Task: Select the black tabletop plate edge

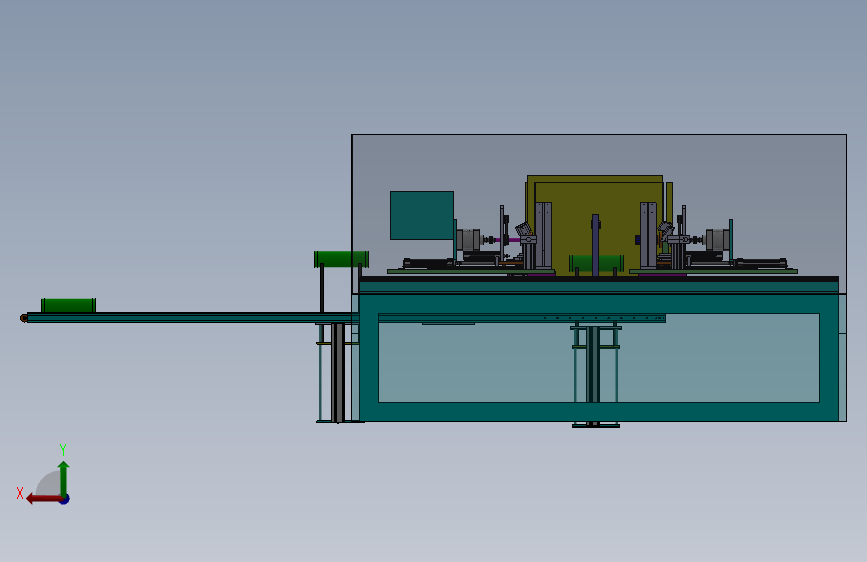Action: tap(599, 279)
